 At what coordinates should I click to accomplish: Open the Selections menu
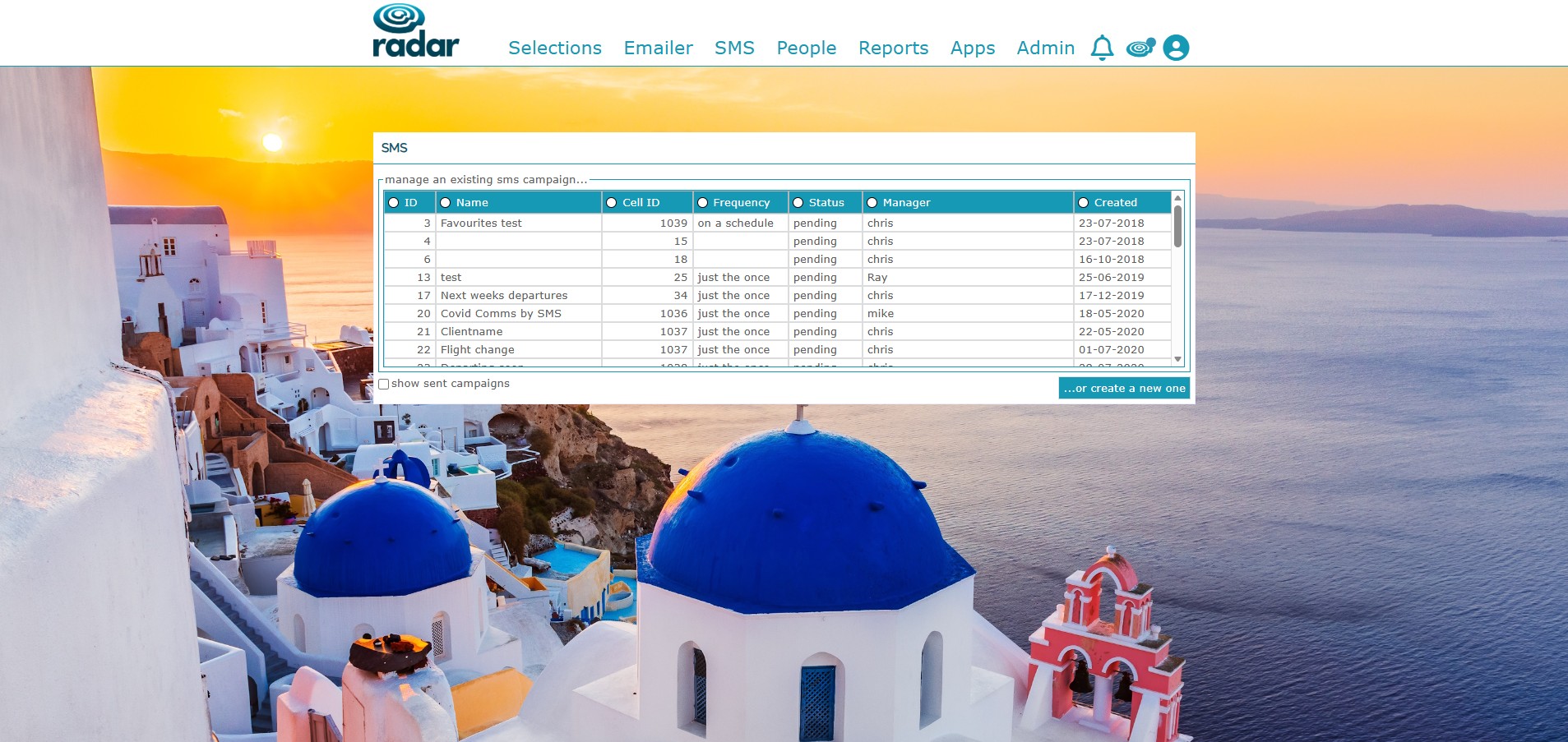coord(555,48)
